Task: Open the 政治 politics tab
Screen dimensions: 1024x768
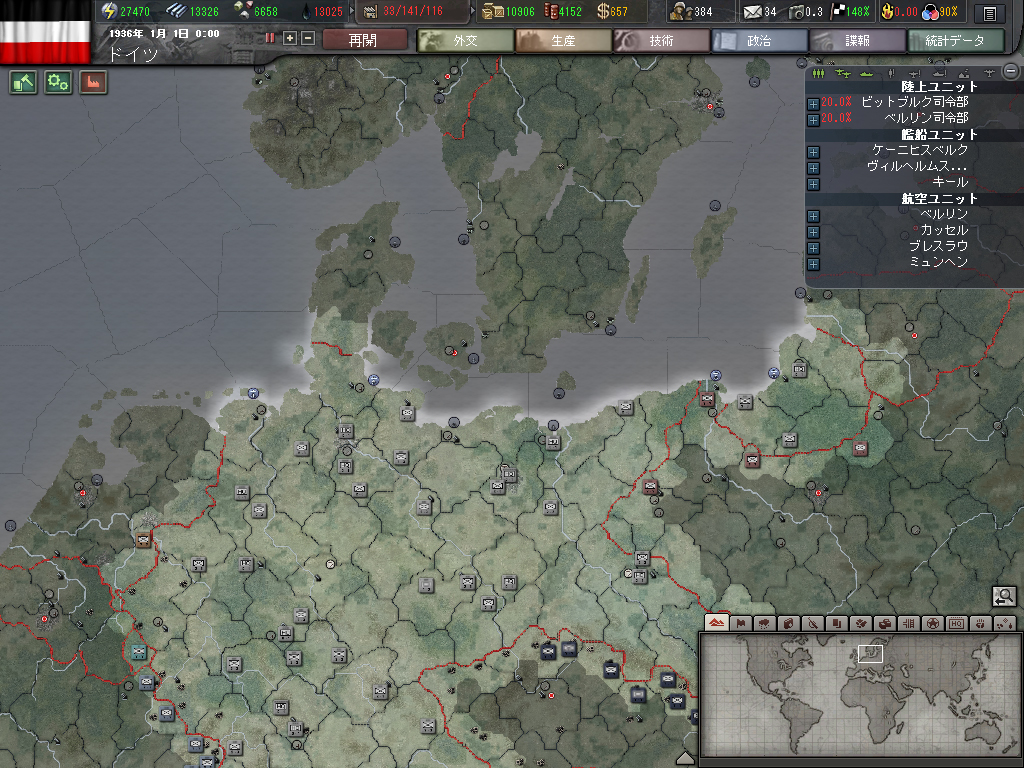Action: pyautogui.click(x=760, y=40)
